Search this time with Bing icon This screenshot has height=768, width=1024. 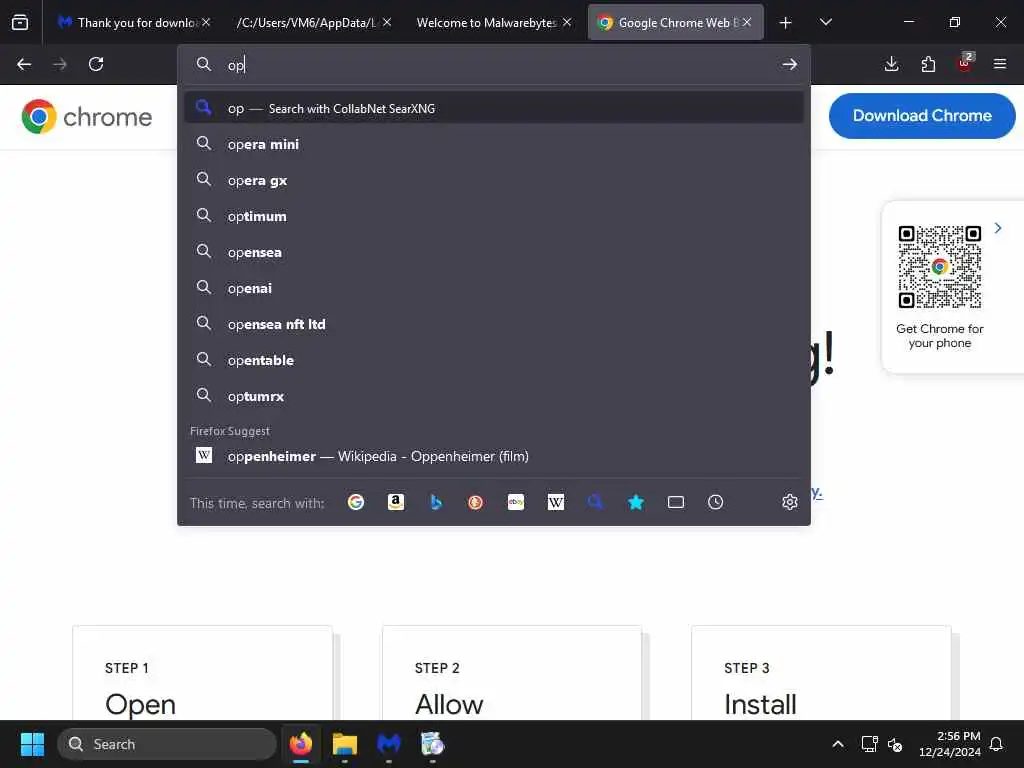click(x=436, y=502)
